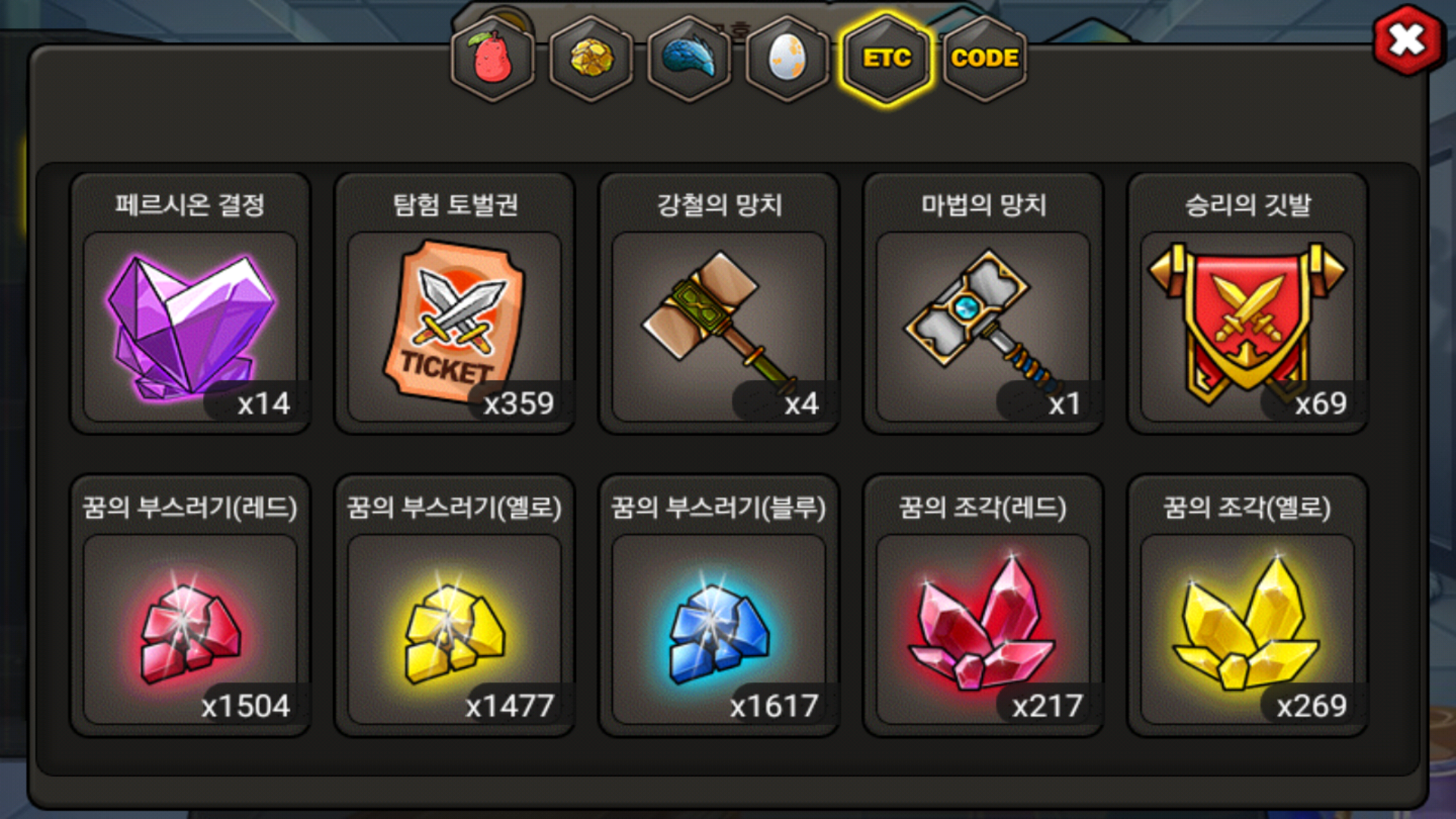1456x819 pixels.
Task: Click the x1617 blue crumbs count
Action: point(774,706)
